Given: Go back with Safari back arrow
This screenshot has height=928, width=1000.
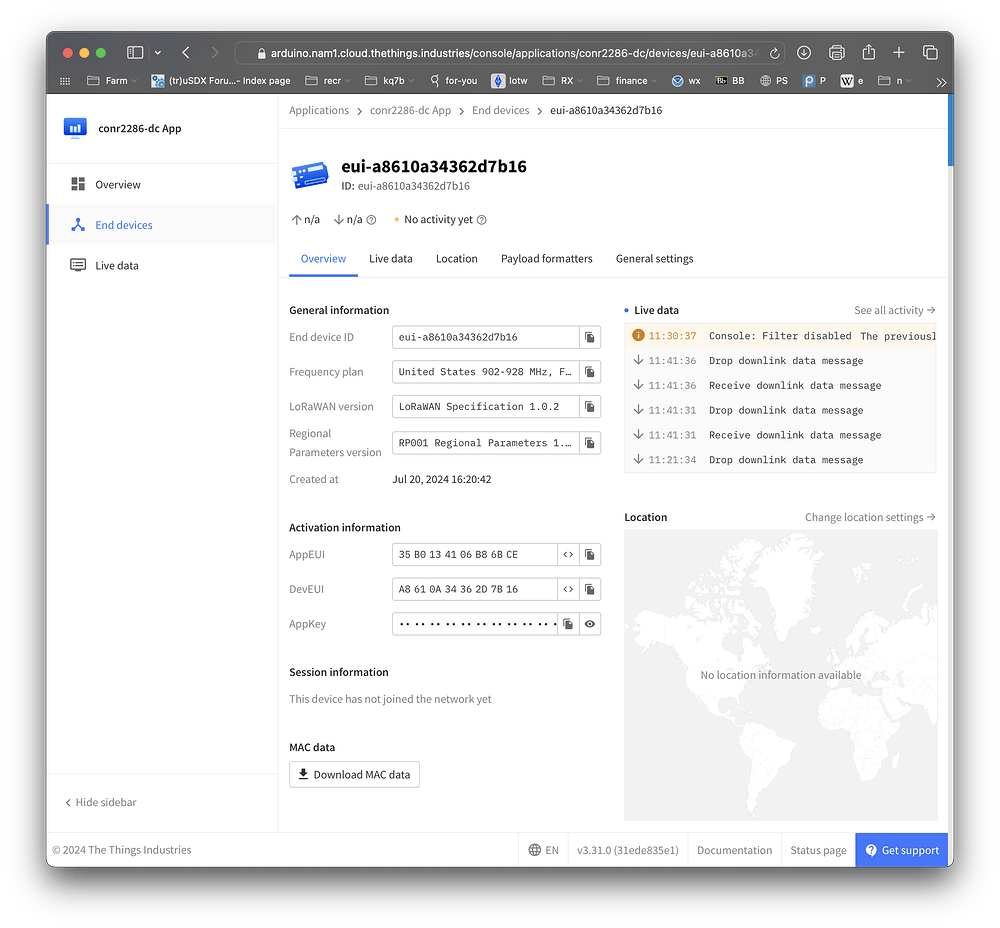Looking at the screenshot, I should [x=186, y=53].
